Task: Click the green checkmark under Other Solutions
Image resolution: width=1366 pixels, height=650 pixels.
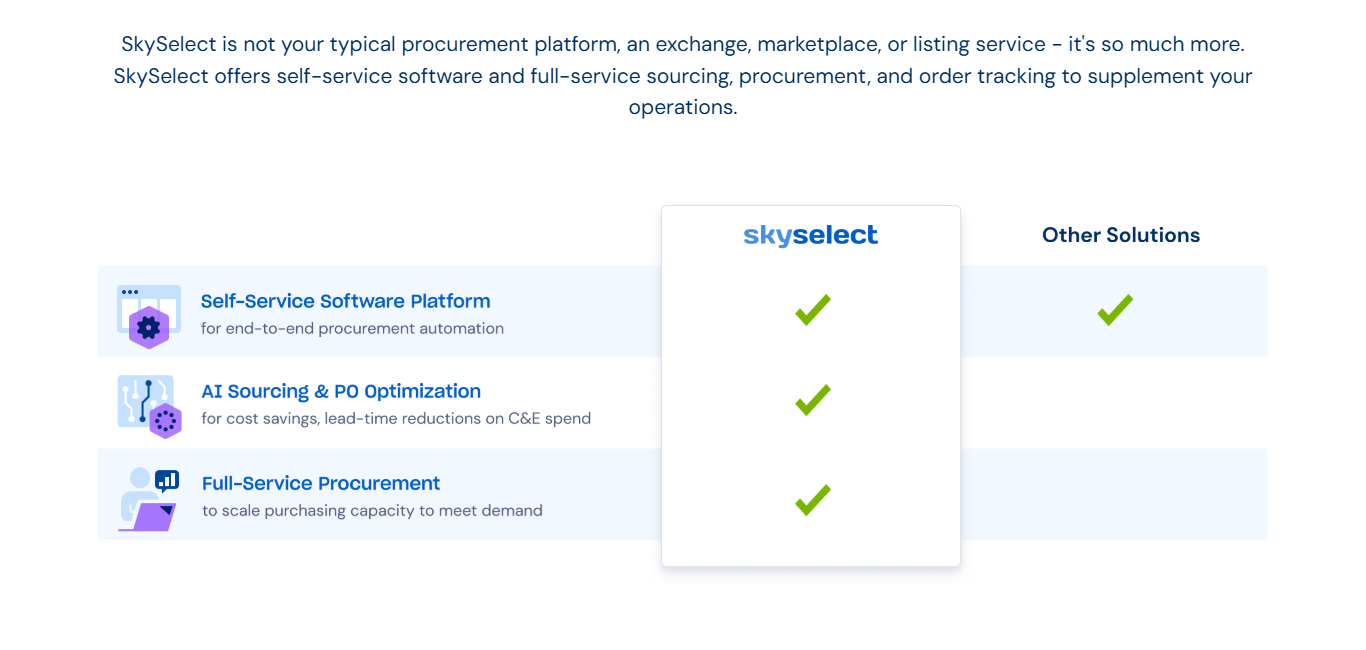Action: [x=1114, y=310]
